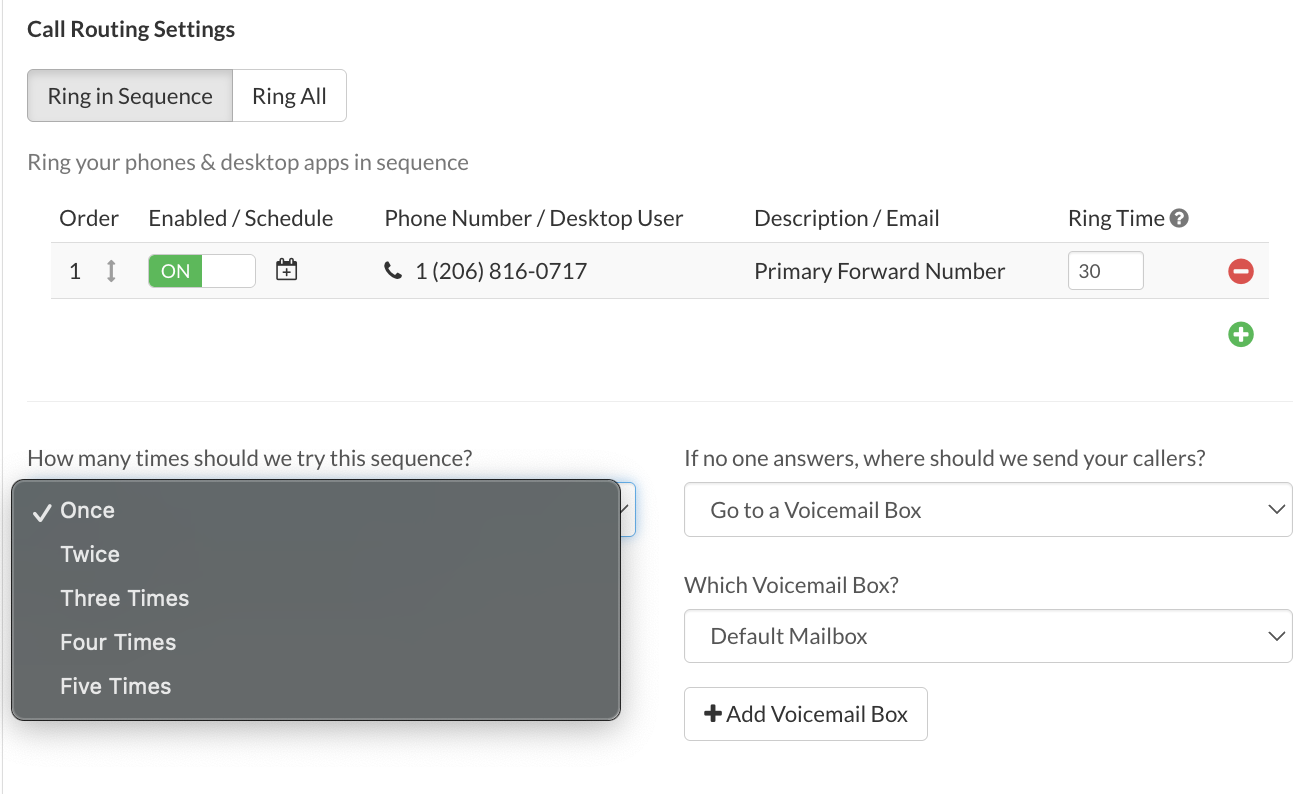
Task: Click the phone icon beside 1 (206) 816-0717
Action: tap(393, 270)
